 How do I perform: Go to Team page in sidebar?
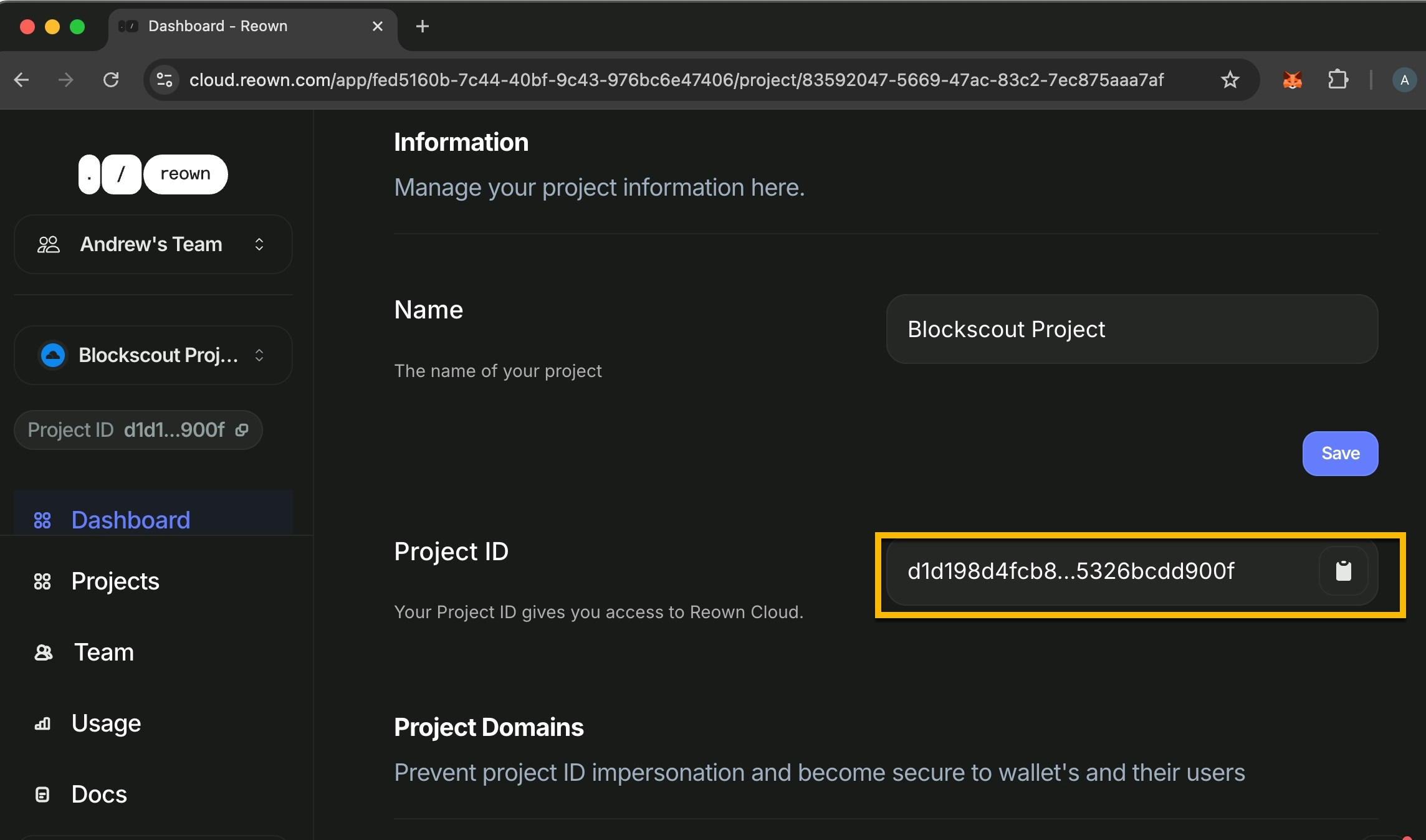tap(103, 652)
